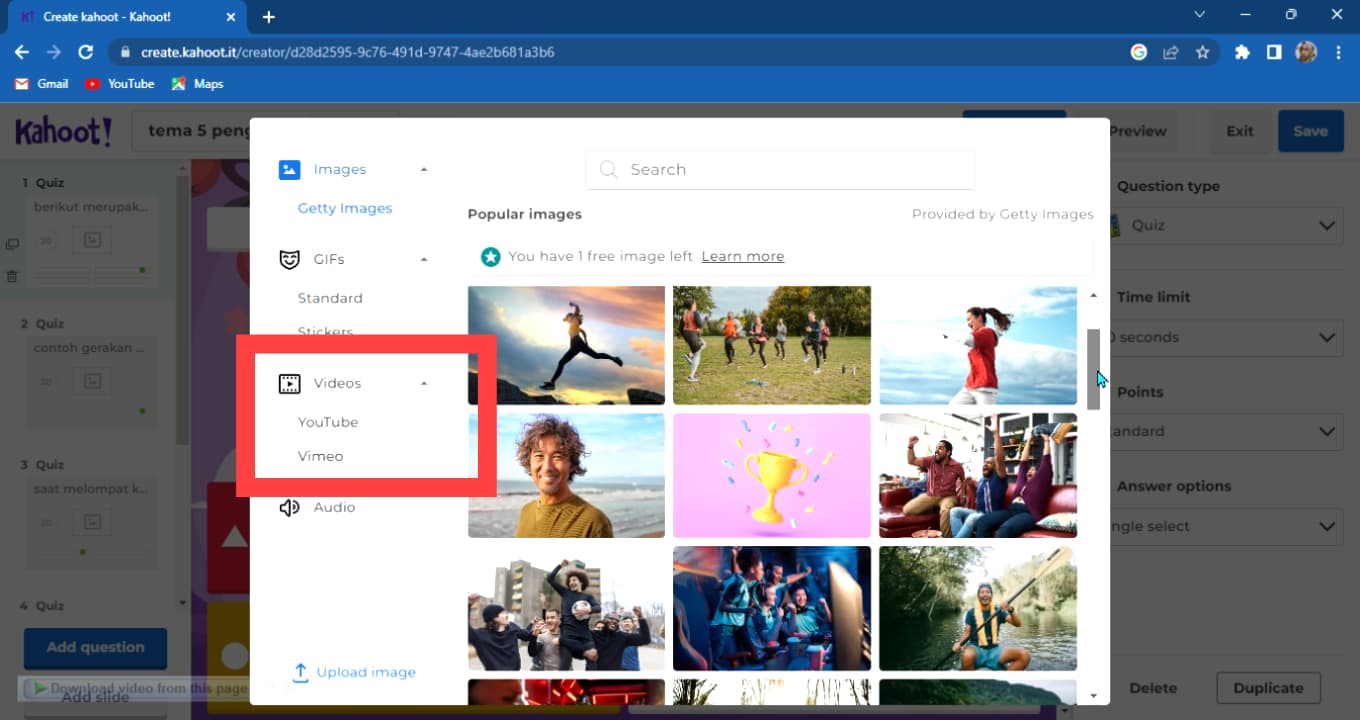Click the image list scrollbar thumb
Viewport: 1360px width, 720px height.
tap(1093, 368)
